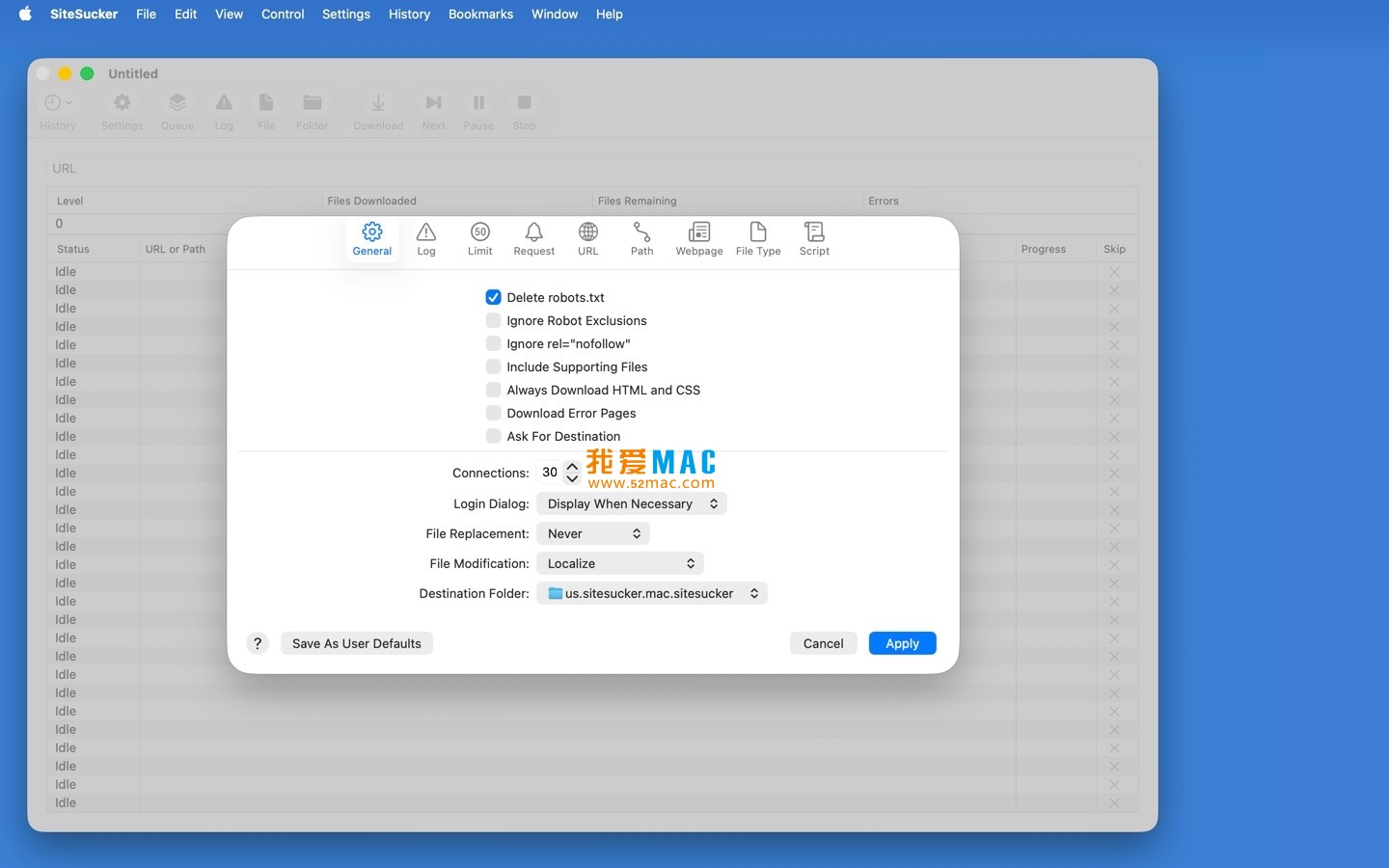Click the Apply button
Viewport: 1389px width, 868px height.
902,643
